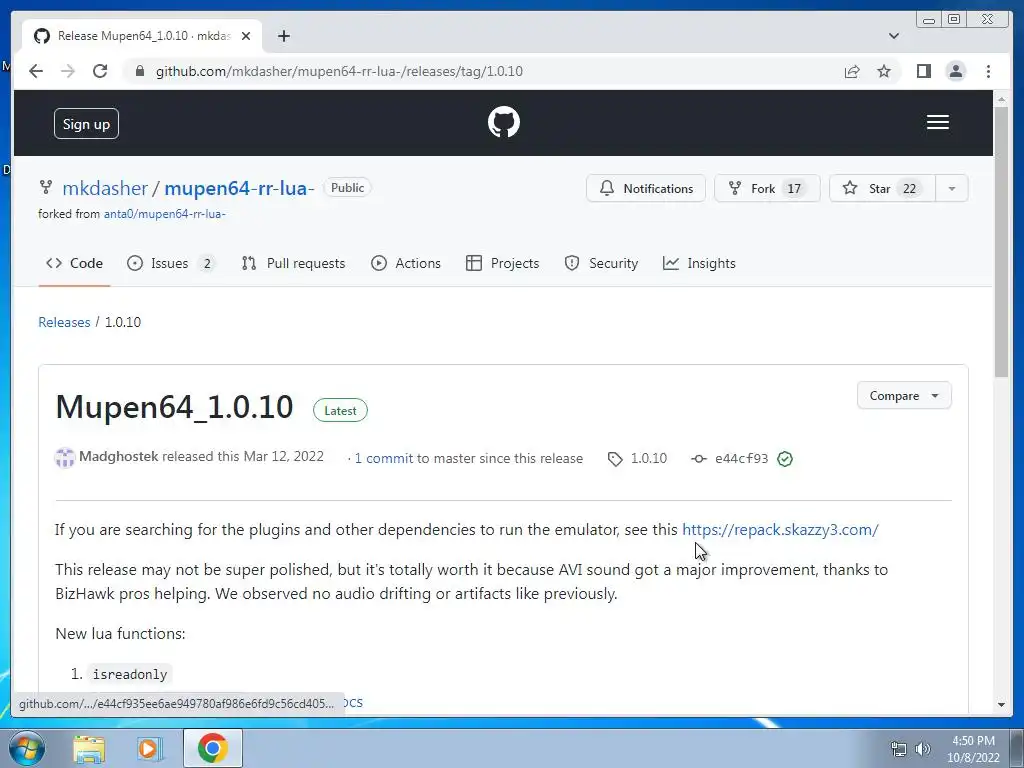Bookmark this page with star icon
Viewport: 1024px width, 768px height.
coord(884,71)
